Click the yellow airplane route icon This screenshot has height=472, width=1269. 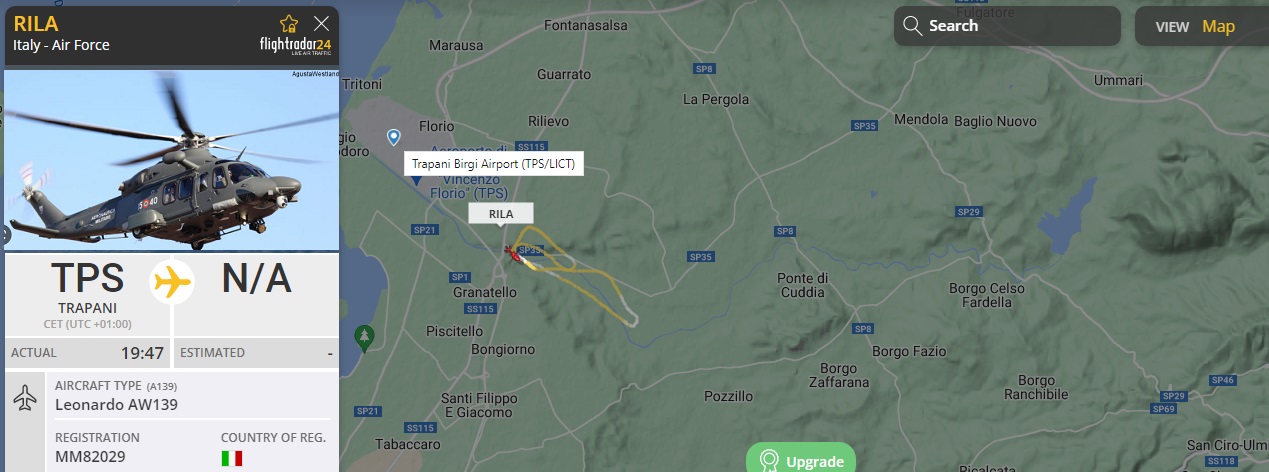(172, 282)
